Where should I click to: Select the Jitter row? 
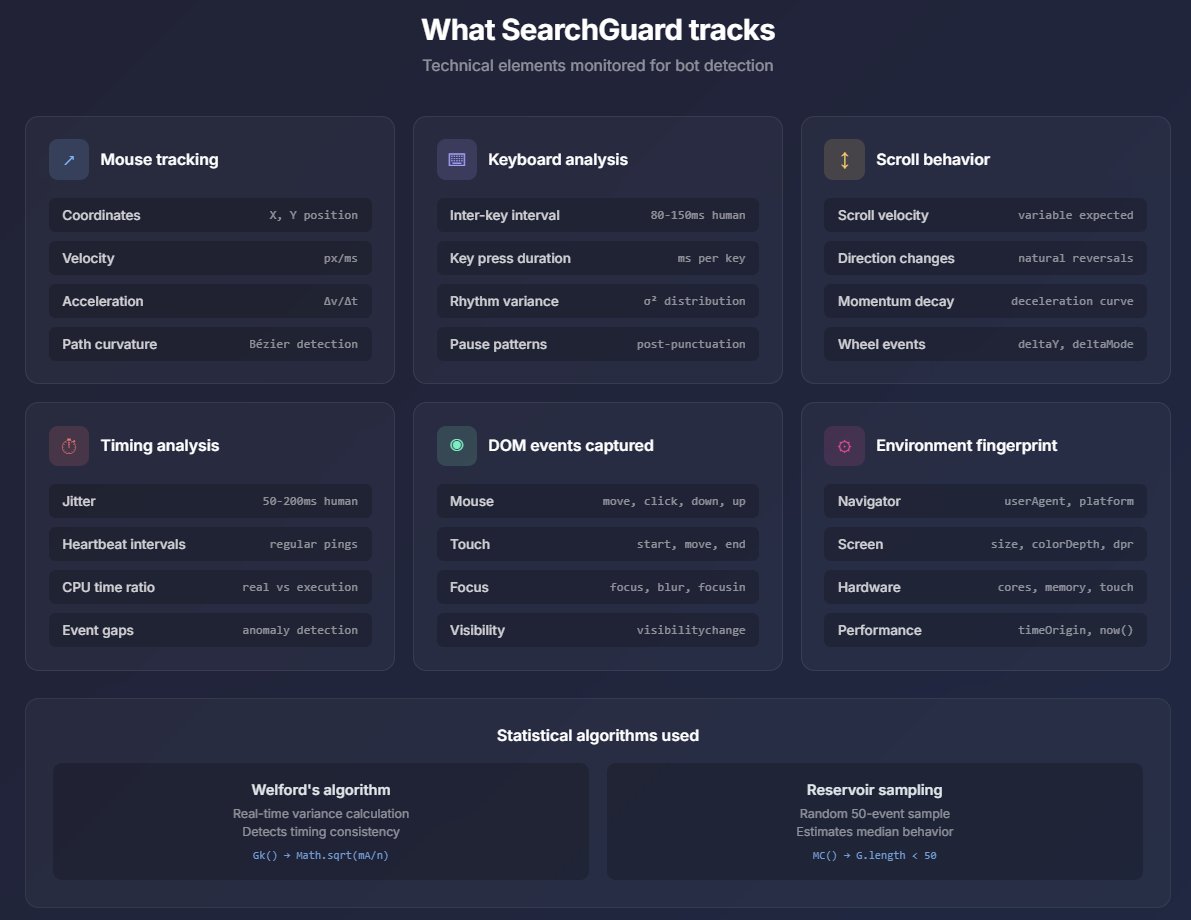[x=210, y=501]
